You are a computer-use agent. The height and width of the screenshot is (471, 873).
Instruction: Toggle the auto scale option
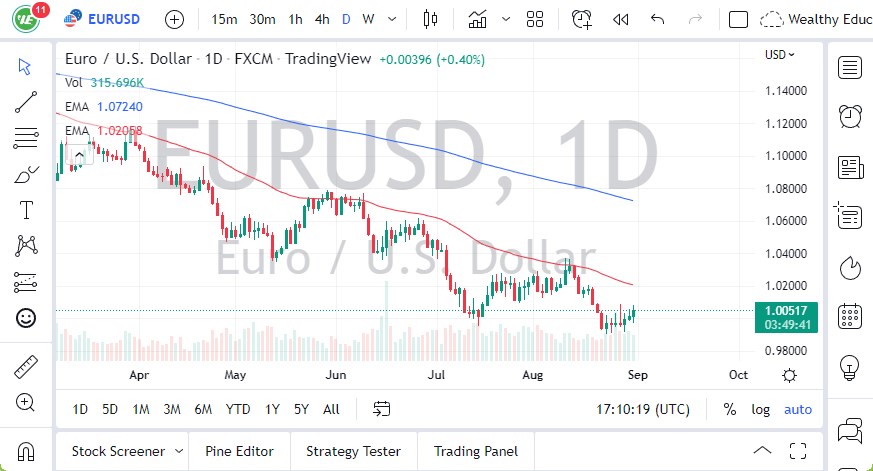pyautogui.click(x=798, y=409)
